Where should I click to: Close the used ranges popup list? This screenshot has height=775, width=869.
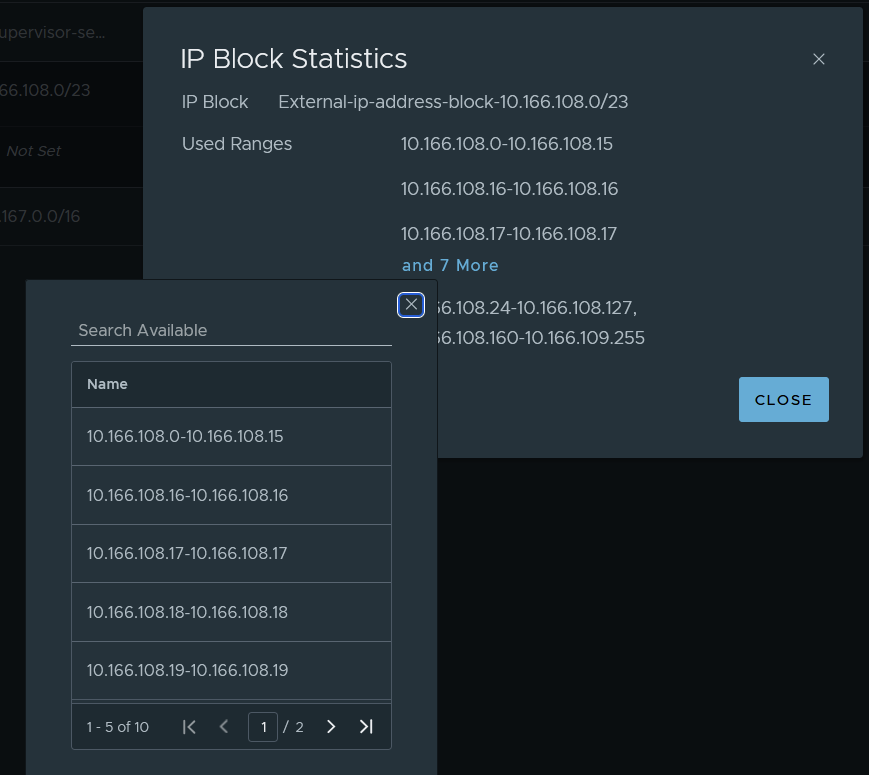tap(411, 305)
